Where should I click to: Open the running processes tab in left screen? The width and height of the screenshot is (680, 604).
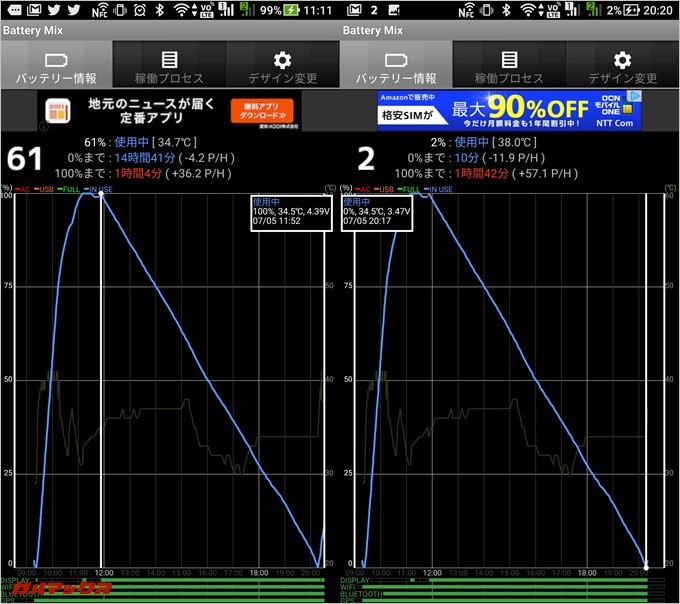(169, 60)
